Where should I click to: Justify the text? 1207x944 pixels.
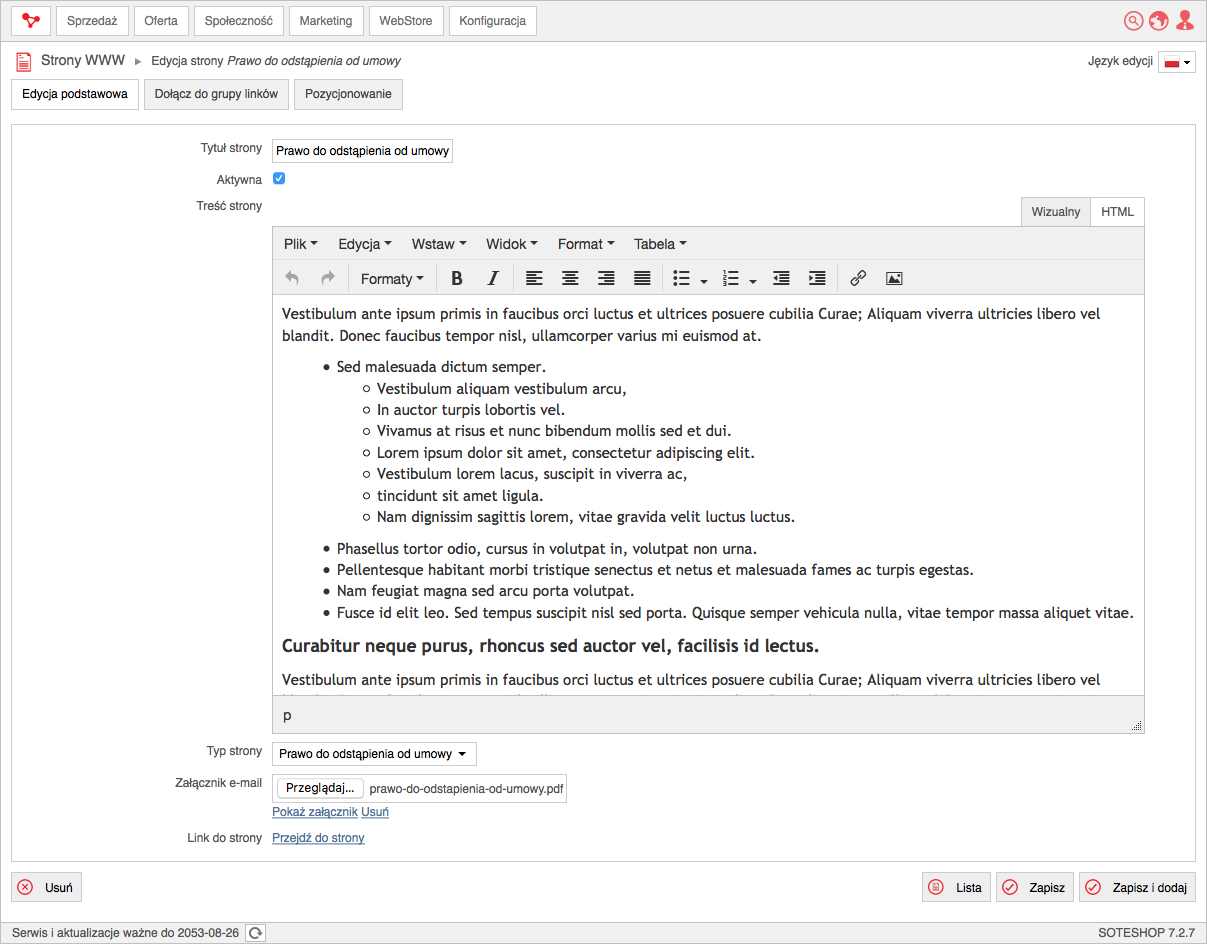(x=642, y=278)
